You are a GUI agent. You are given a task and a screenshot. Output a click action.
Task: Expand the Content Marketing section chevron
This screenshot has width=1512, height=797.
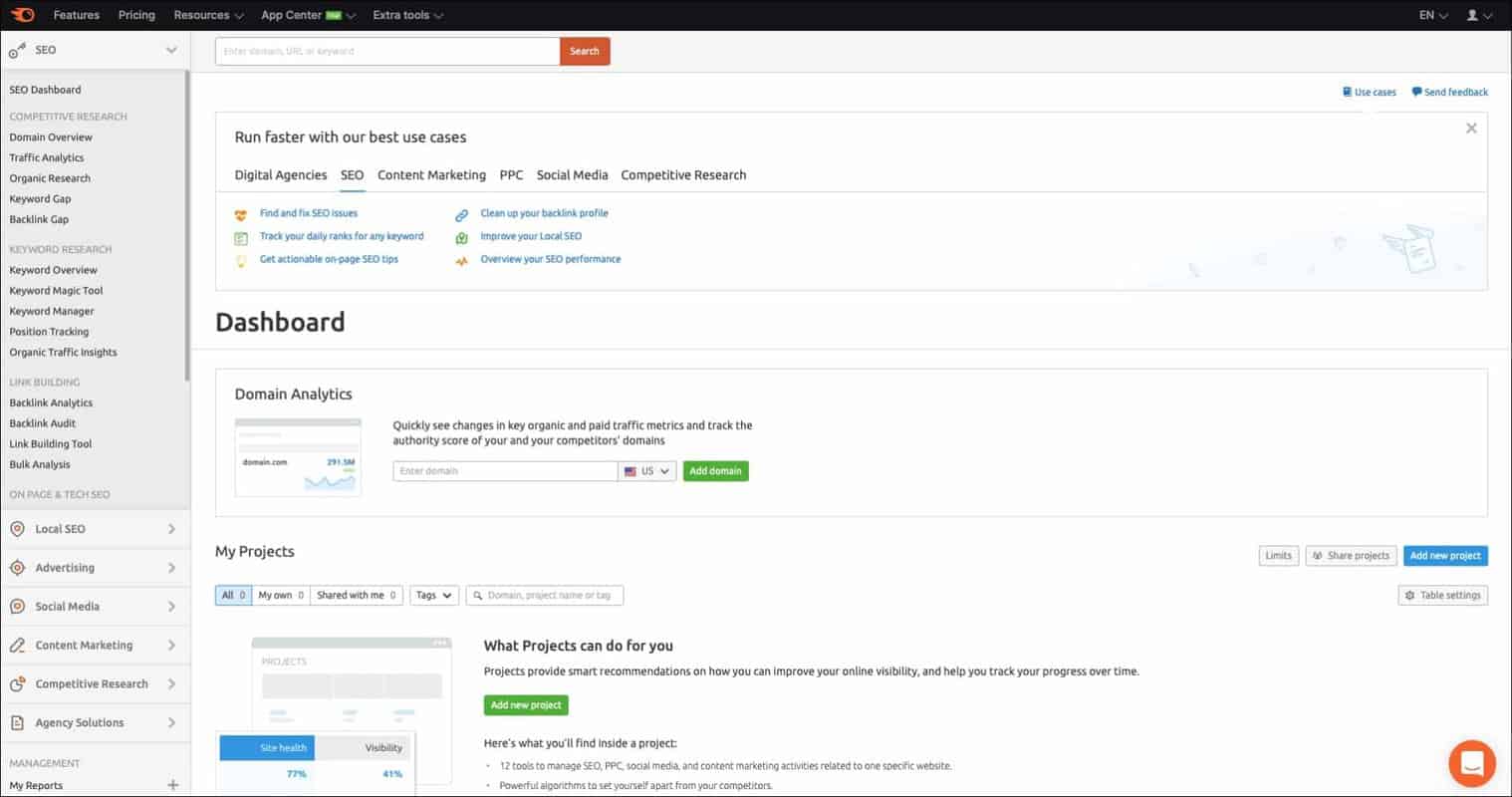(x=171, y=646)
